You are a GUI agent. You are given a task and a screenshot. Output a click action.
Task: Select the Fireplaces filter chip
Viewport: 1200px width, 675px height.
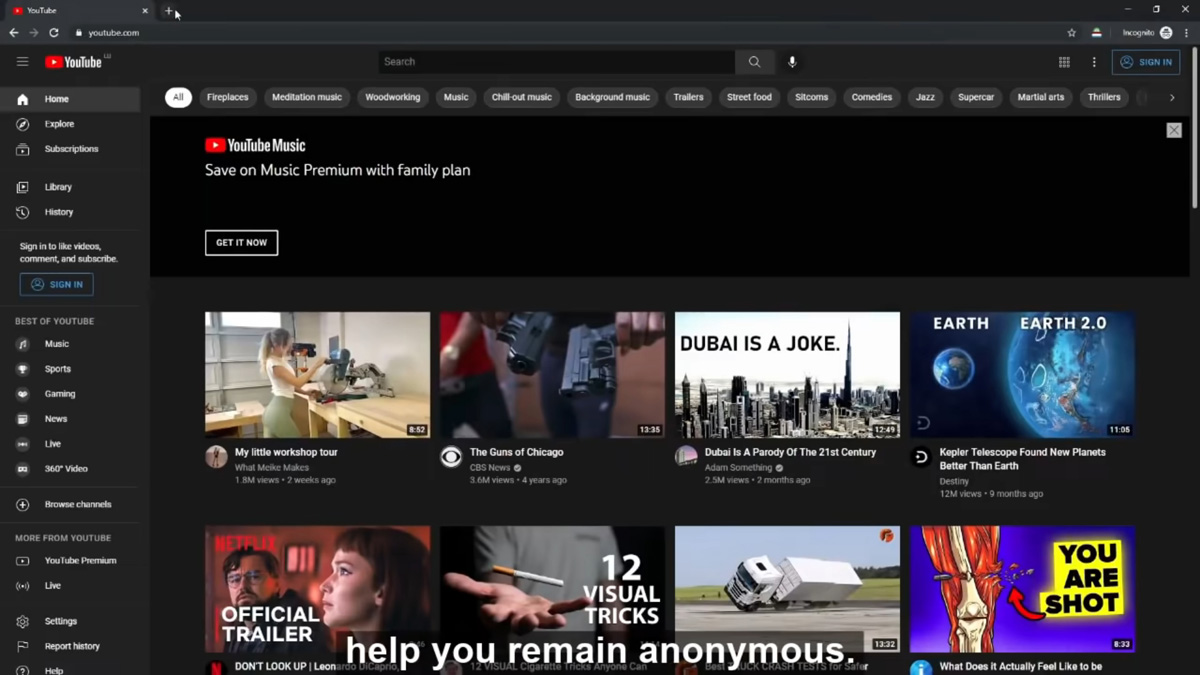pos(227,97)
